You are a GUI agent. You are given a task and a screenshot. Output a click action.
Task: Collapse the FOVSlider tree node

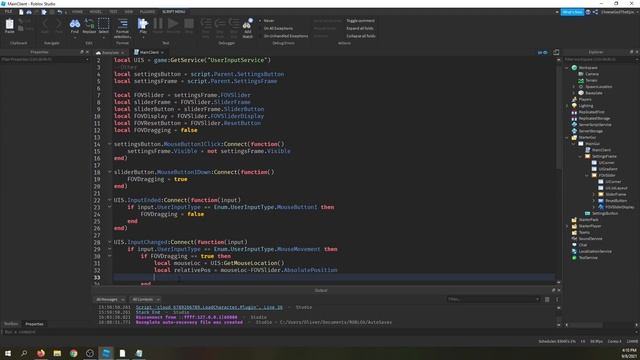tap(587, 176)
